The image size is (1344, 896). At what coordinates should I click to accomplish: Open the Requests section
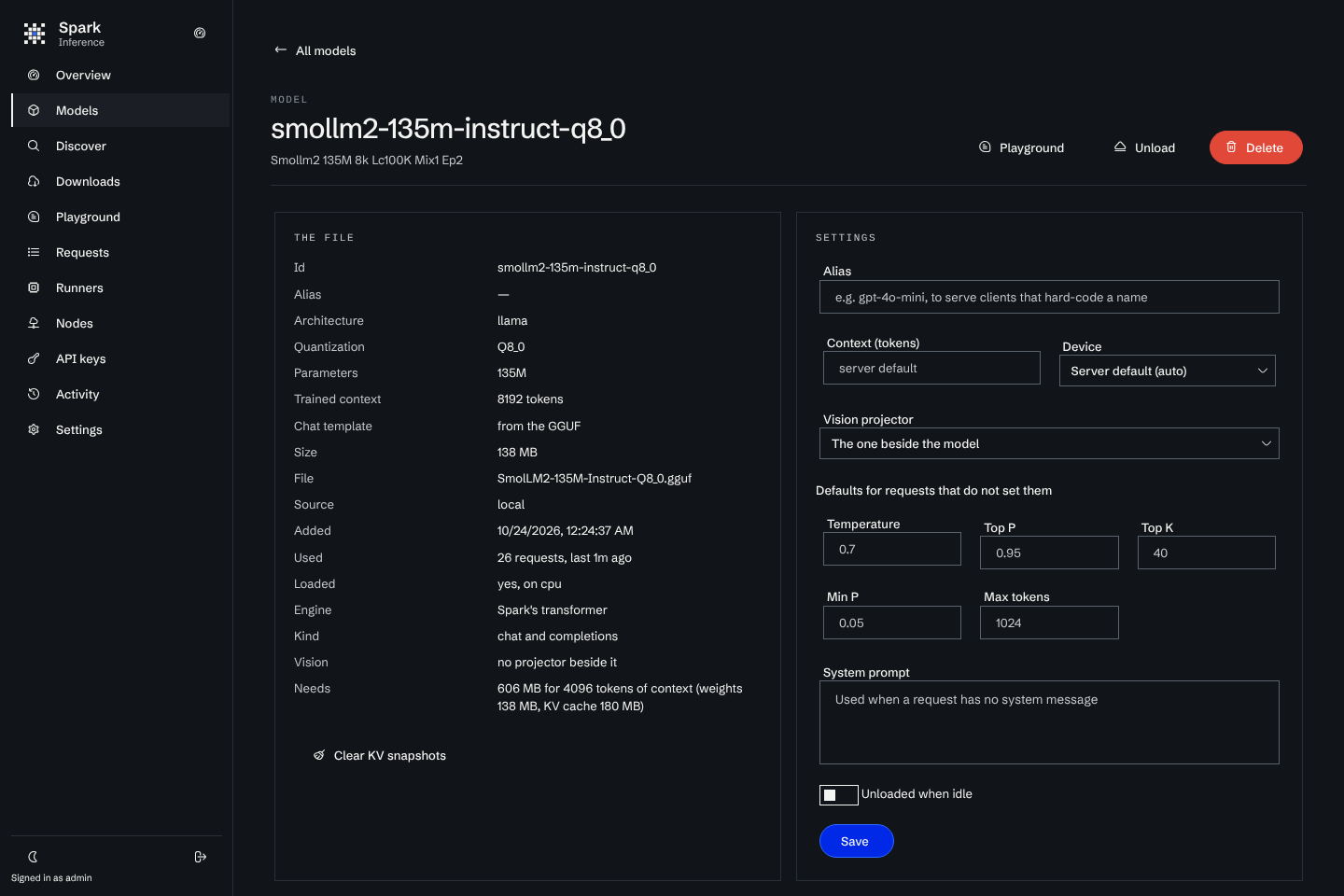click(x=120, y=252)
